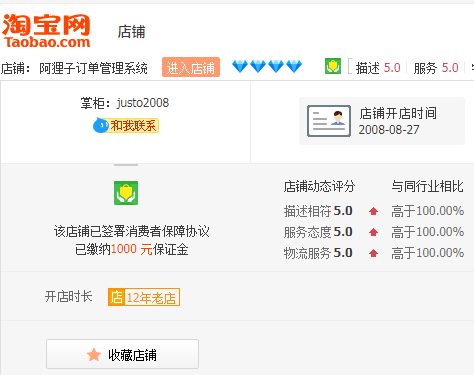Click the large green consumer guarantee badge
The image size is (474, 375).
tap(126, 193)
